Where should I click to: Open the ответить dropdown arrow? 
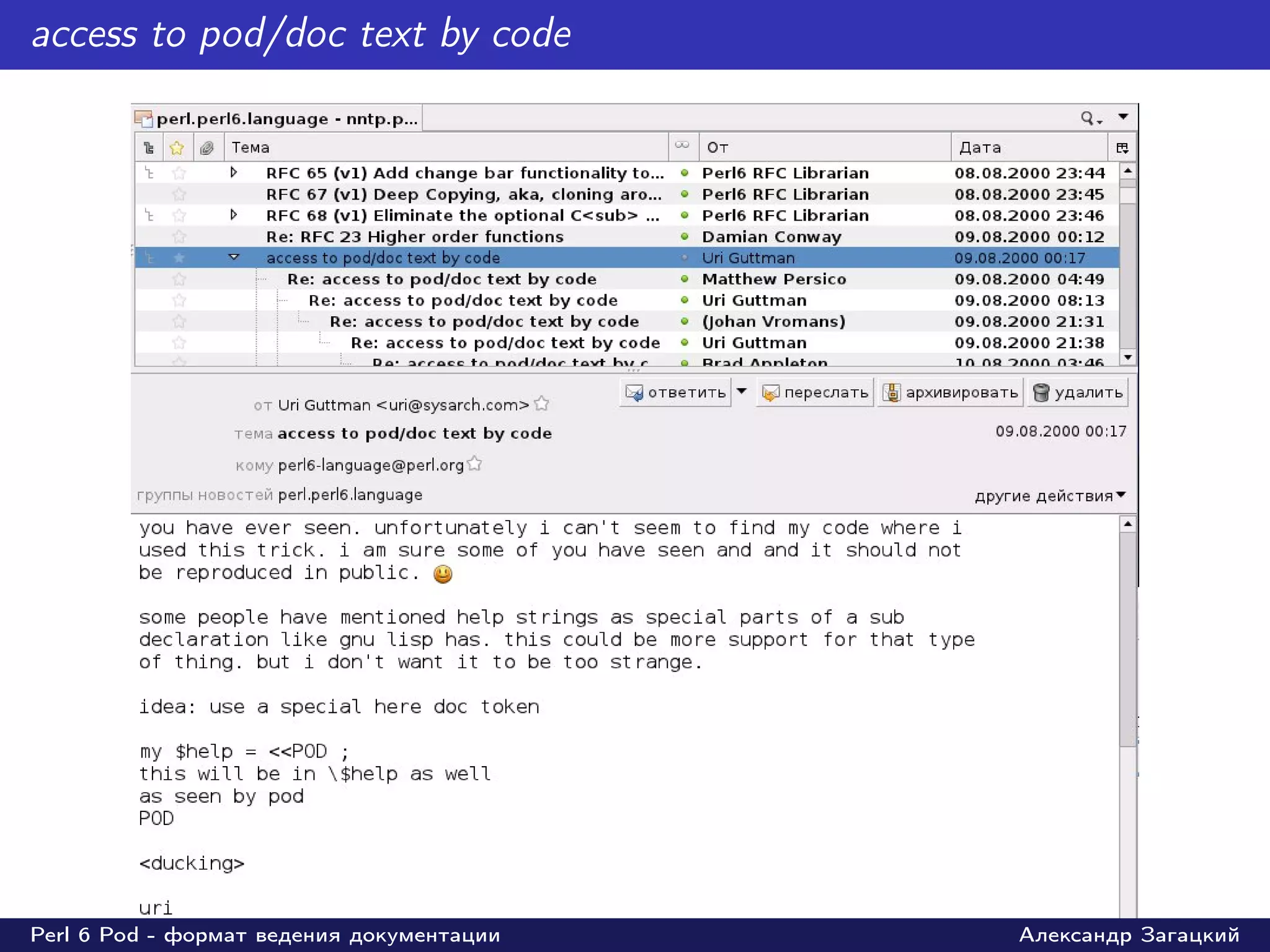pyautogui.click(x=741, y=392)
